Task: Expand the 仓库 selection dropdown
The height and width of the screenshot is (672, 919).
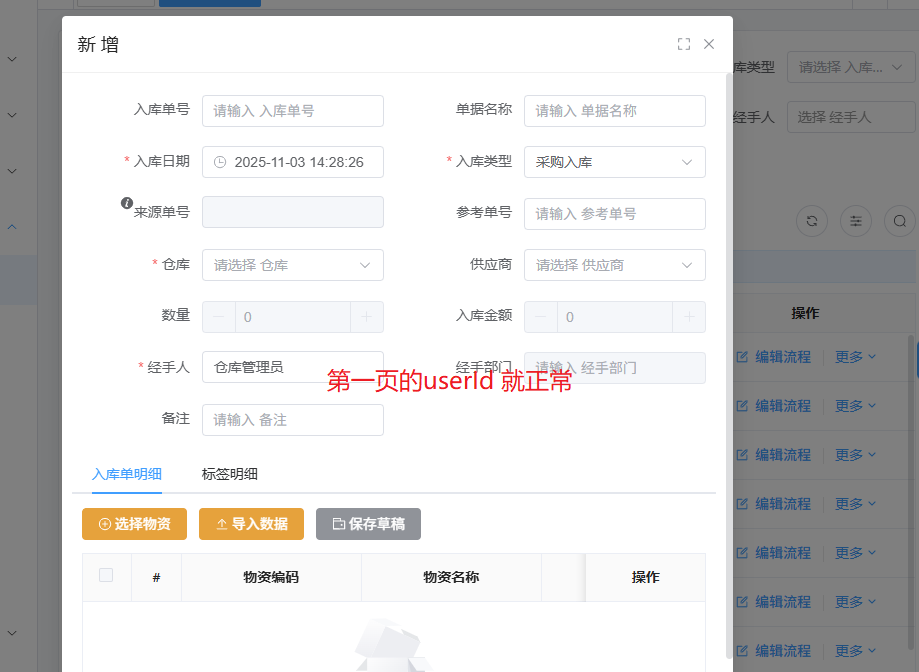Action: click(x=292, y=265)
